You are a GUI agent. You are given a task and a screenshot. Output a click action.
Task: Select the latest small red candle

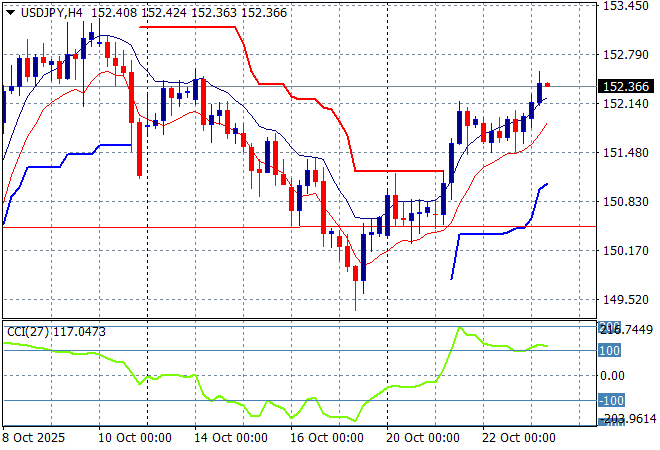coord(547,85)
